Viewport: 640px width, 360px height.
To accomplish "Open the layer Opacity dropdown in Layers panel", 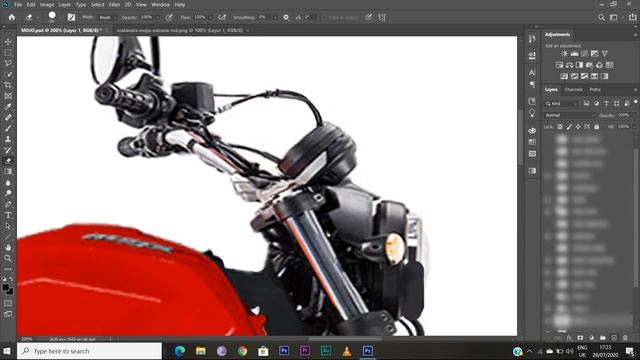I will click(634, 116).
